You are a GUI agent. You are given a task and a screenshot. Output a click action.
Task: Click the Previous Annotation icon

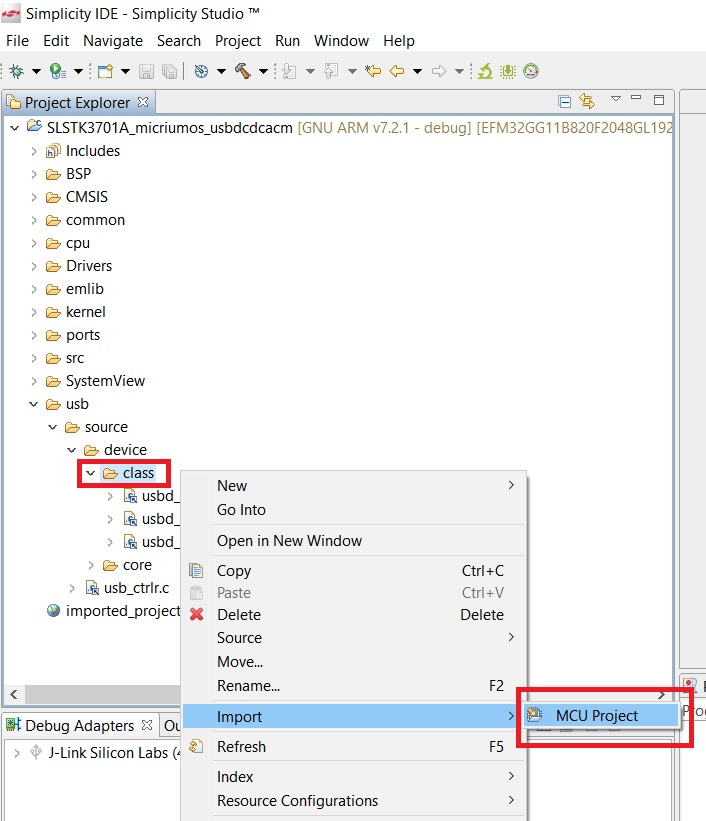[331, 71]
